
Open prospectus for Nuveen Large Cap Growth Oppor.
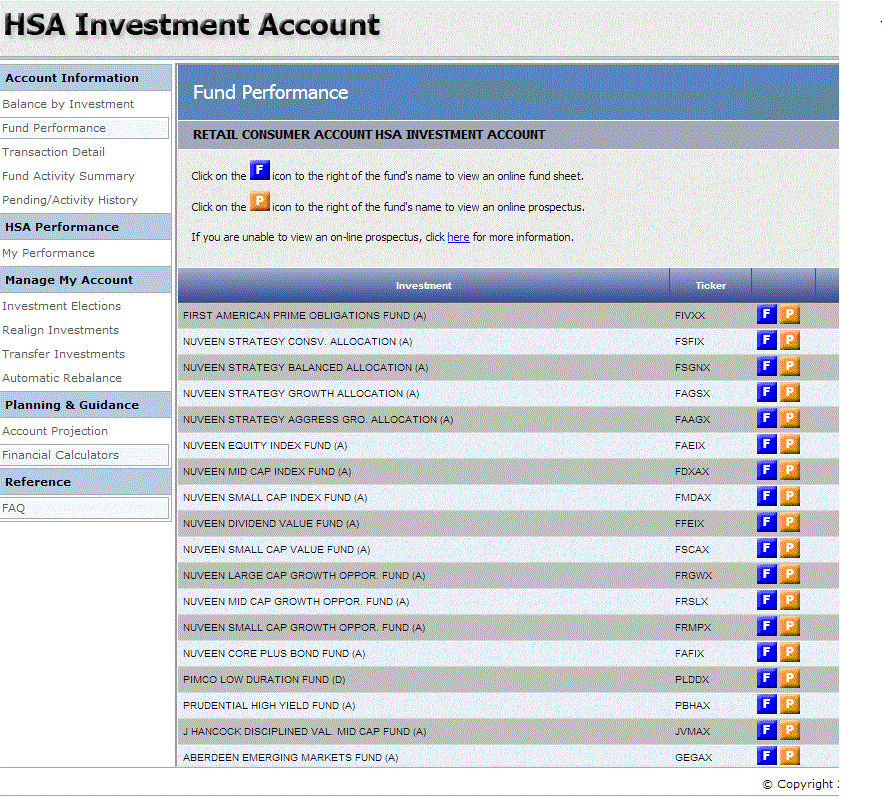tap(790, 574)
